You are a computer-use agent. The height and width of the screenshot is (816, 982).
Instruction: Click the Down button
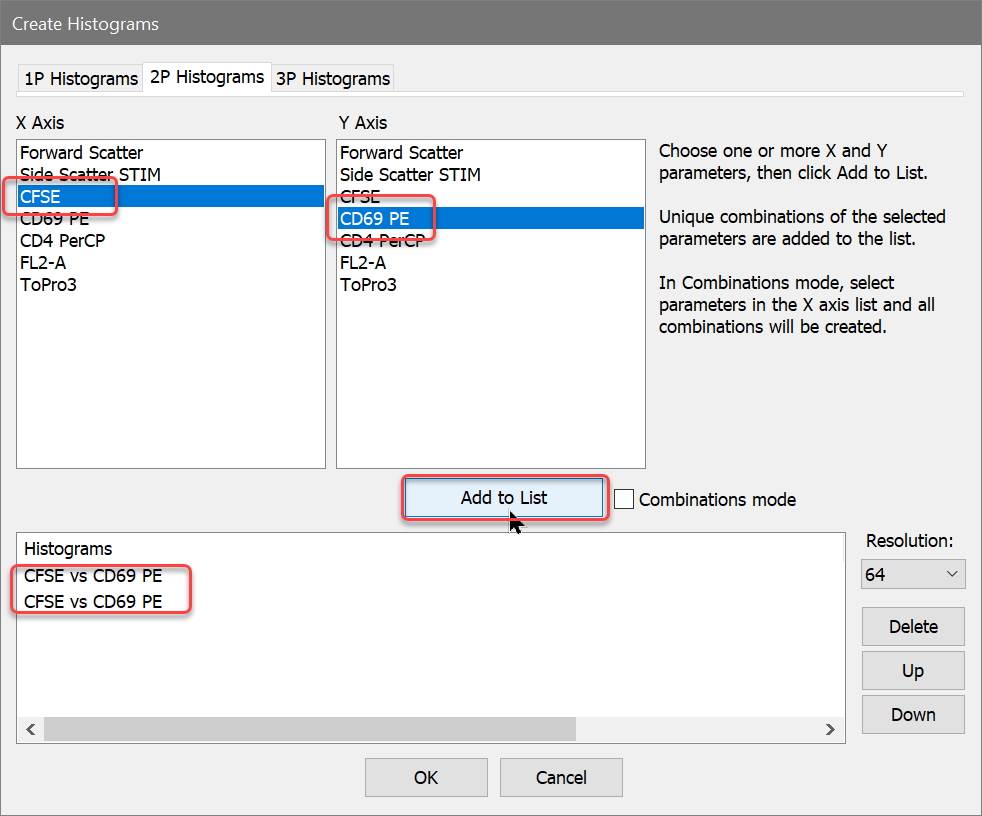912,715
